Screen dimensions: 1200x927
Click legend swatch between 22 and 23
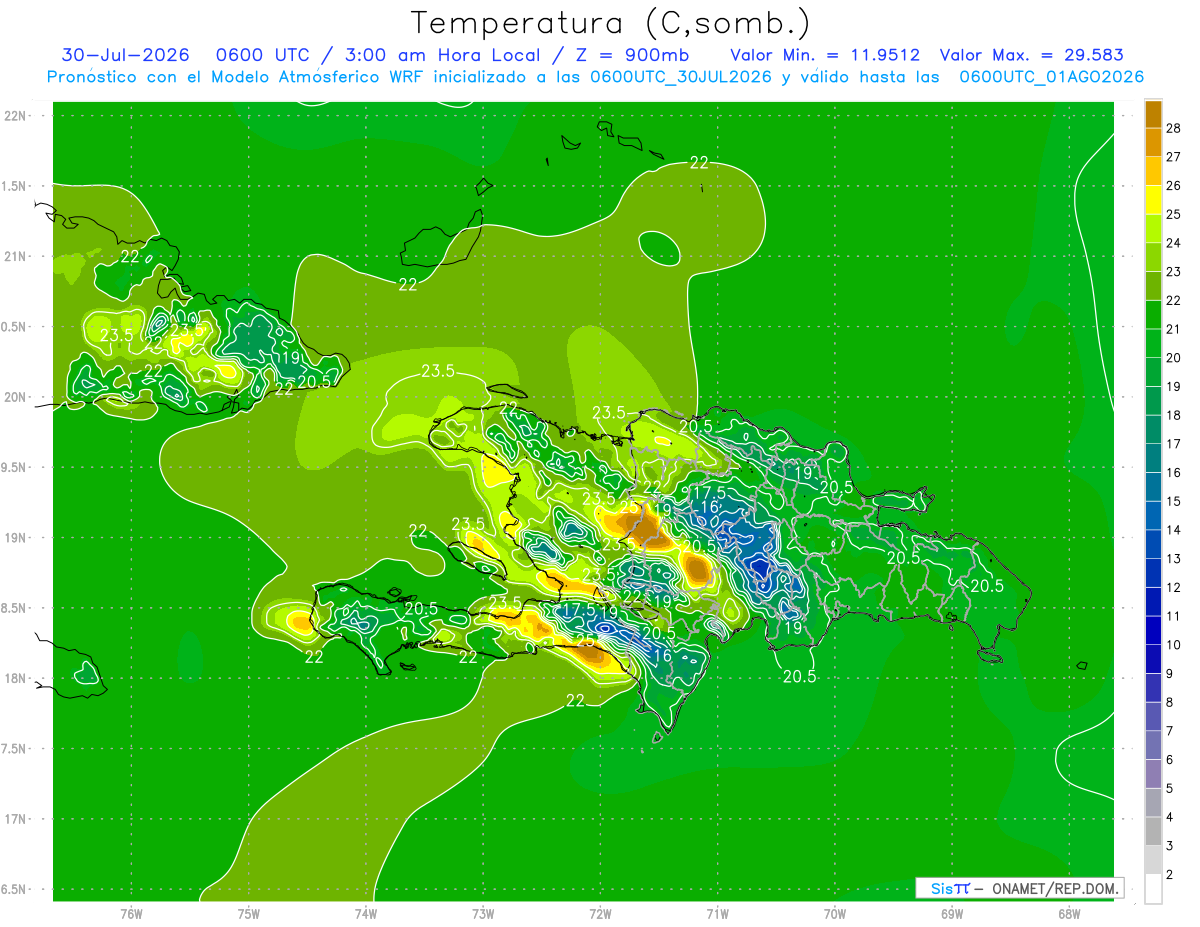click(x=1153, y=286)
